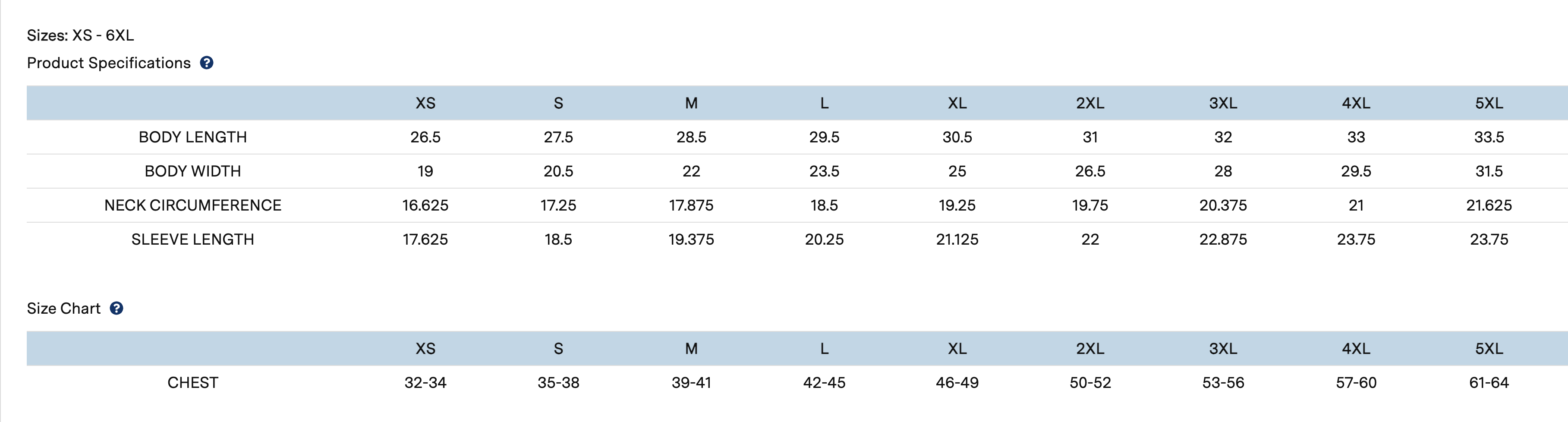Select the 30.5 body length value
The height and width of the screenshot is (422, 1568).
(x=957, y=137)
